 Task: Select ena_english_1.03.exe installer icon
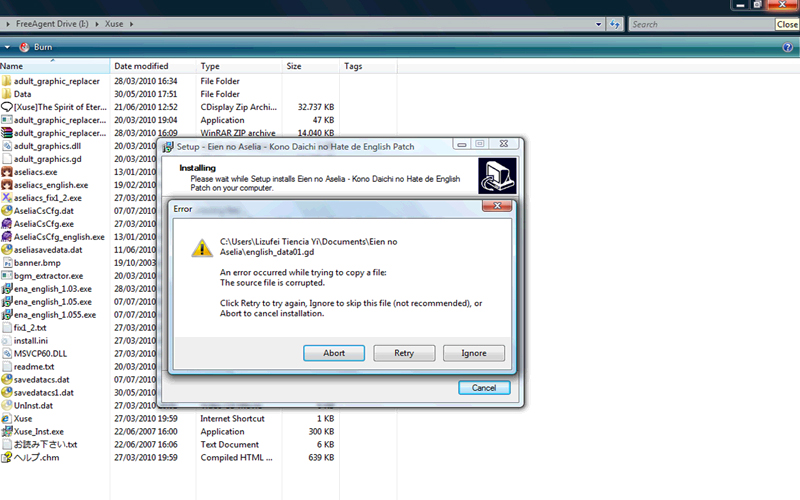point(7,289)
